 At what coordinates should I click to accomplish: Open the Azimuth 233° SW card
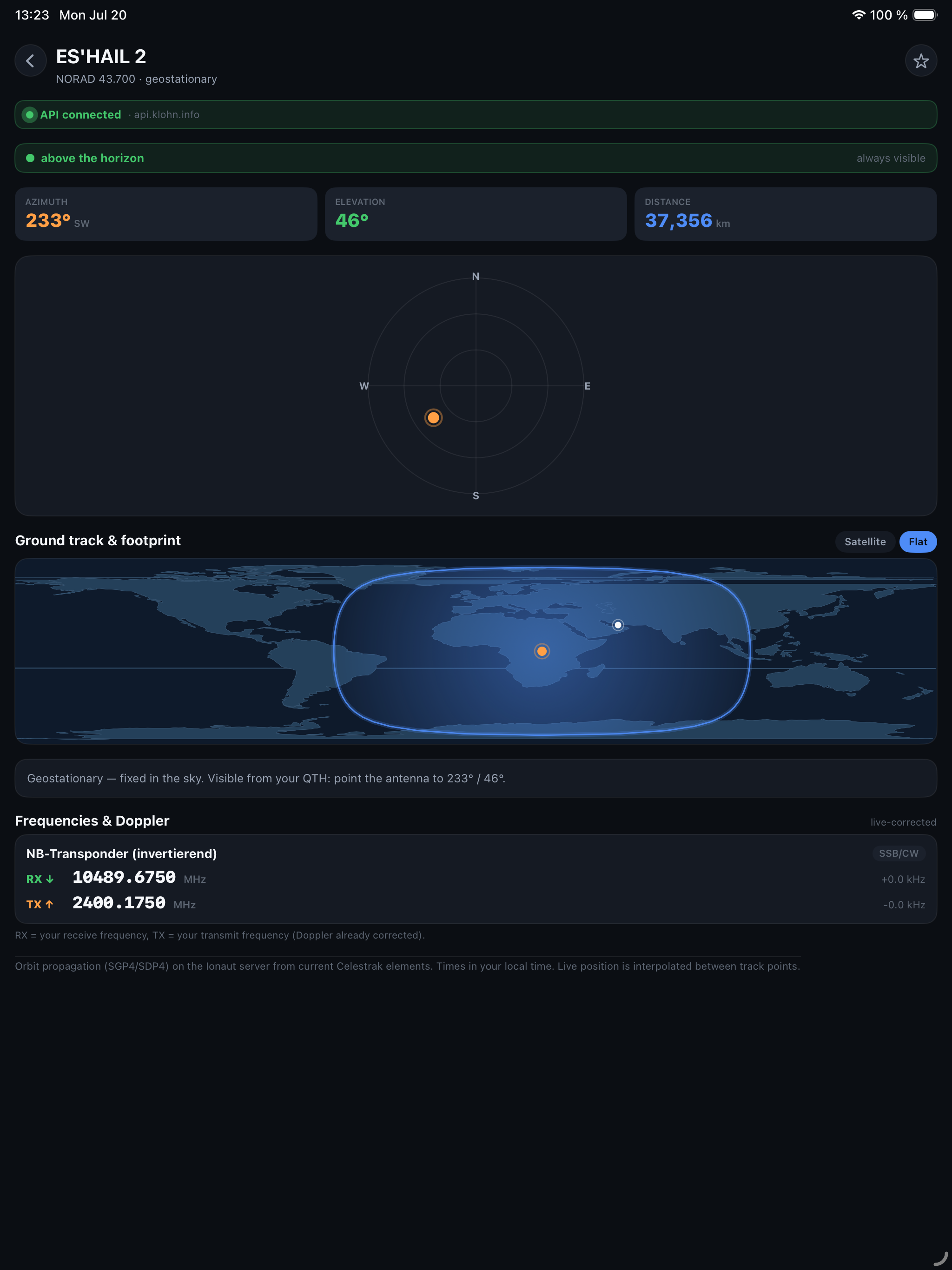(166, 213)
